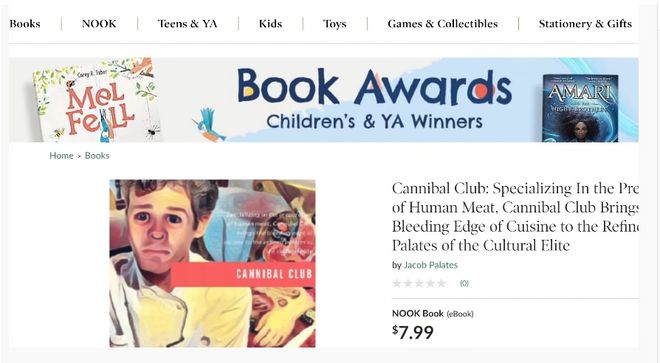
Task: Open the Books menu
Action: click(25, 24)
